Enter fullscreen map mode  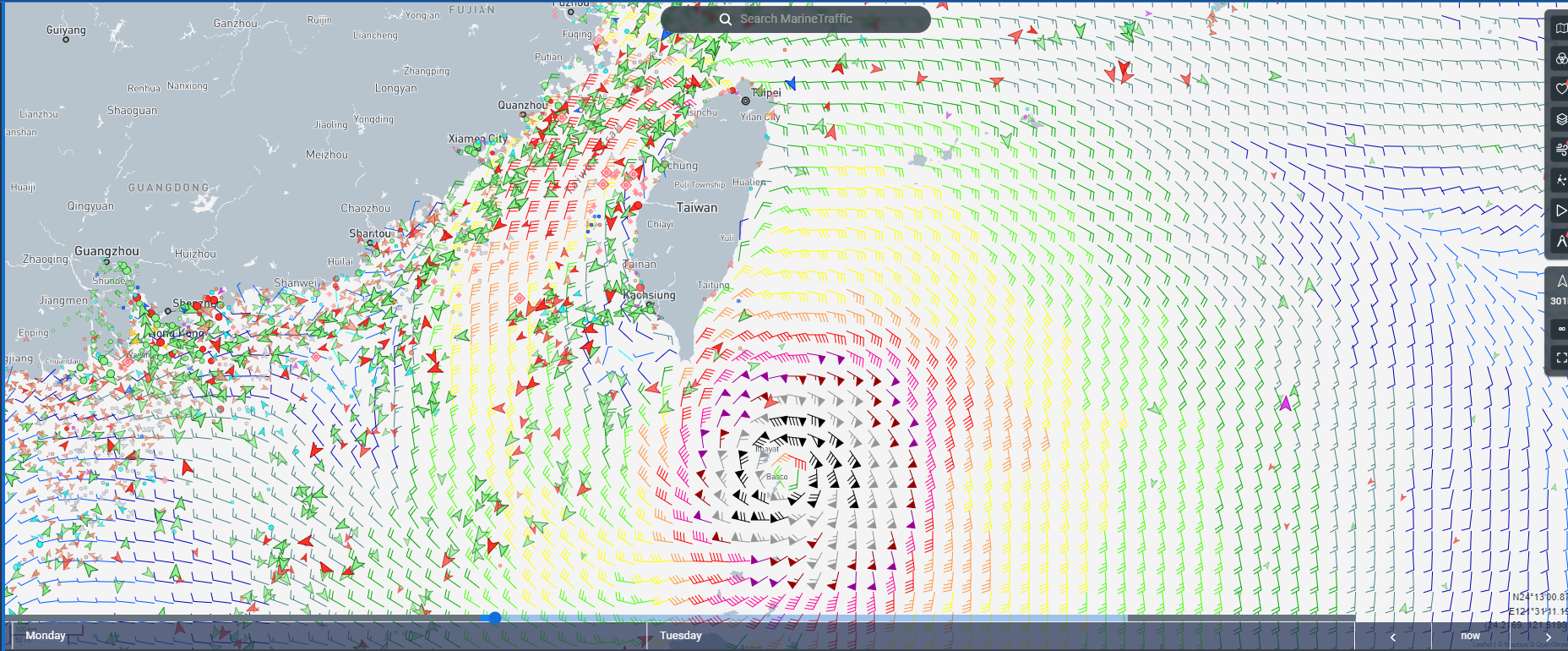tap(1560, 358)
